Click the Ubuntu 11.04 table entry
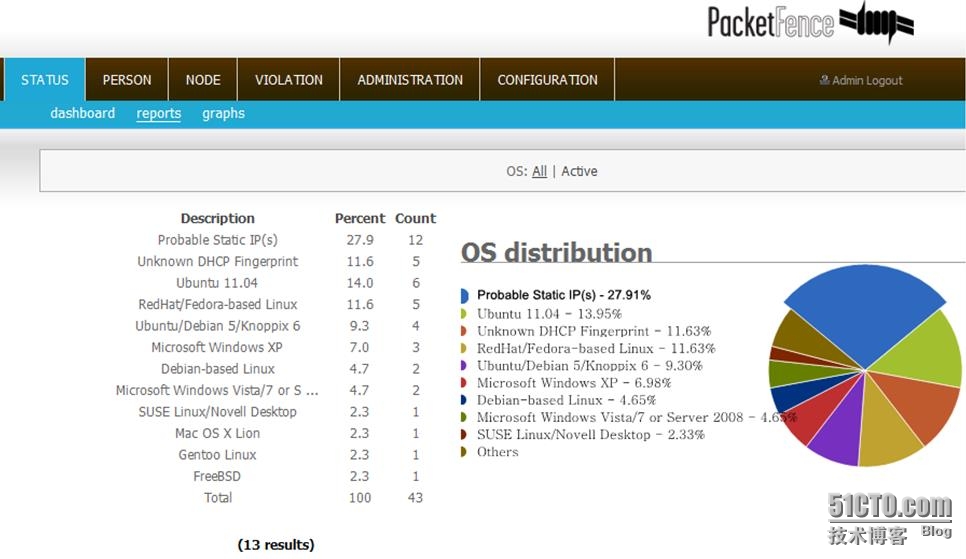This screenshot has width=966, height=559. [217, 283]
